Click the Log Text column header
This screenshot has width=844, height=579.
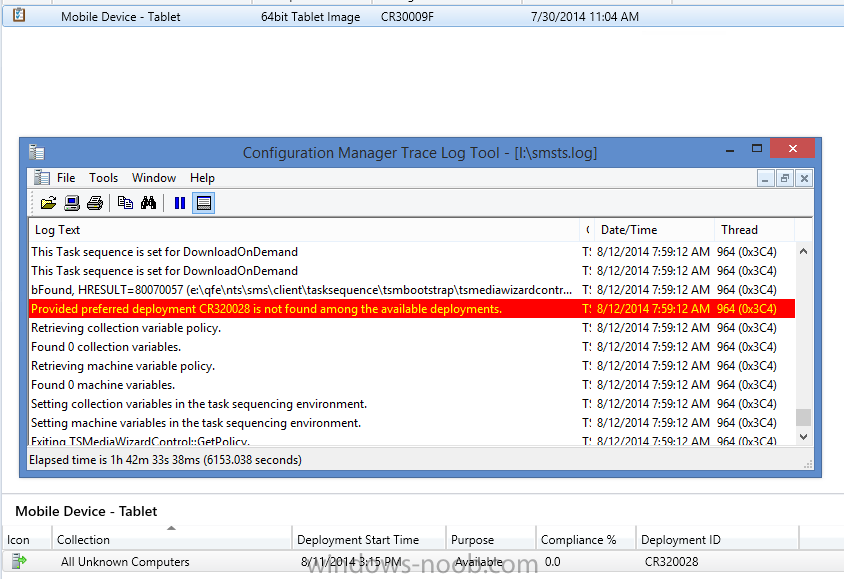tap(304, 230)
